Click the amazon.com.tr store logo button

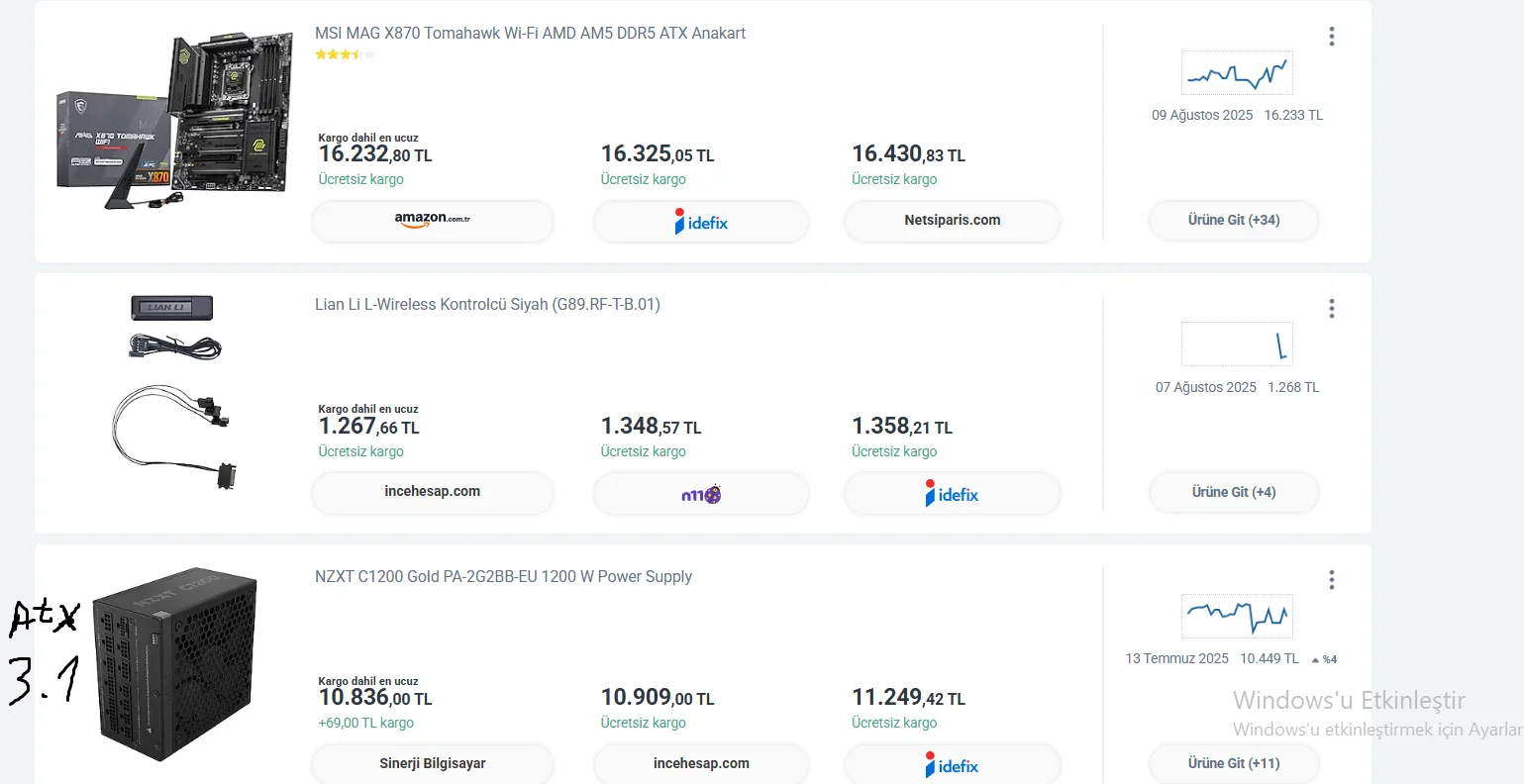(x=432, y=221)
